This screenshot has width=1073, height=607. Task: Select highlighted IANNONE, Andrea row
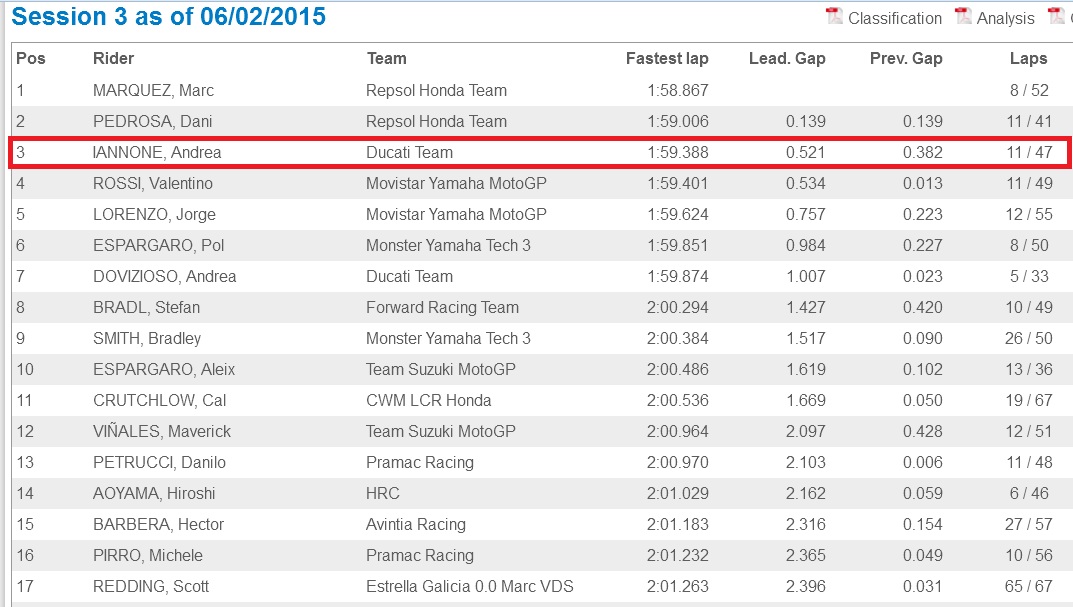point(540,152)
